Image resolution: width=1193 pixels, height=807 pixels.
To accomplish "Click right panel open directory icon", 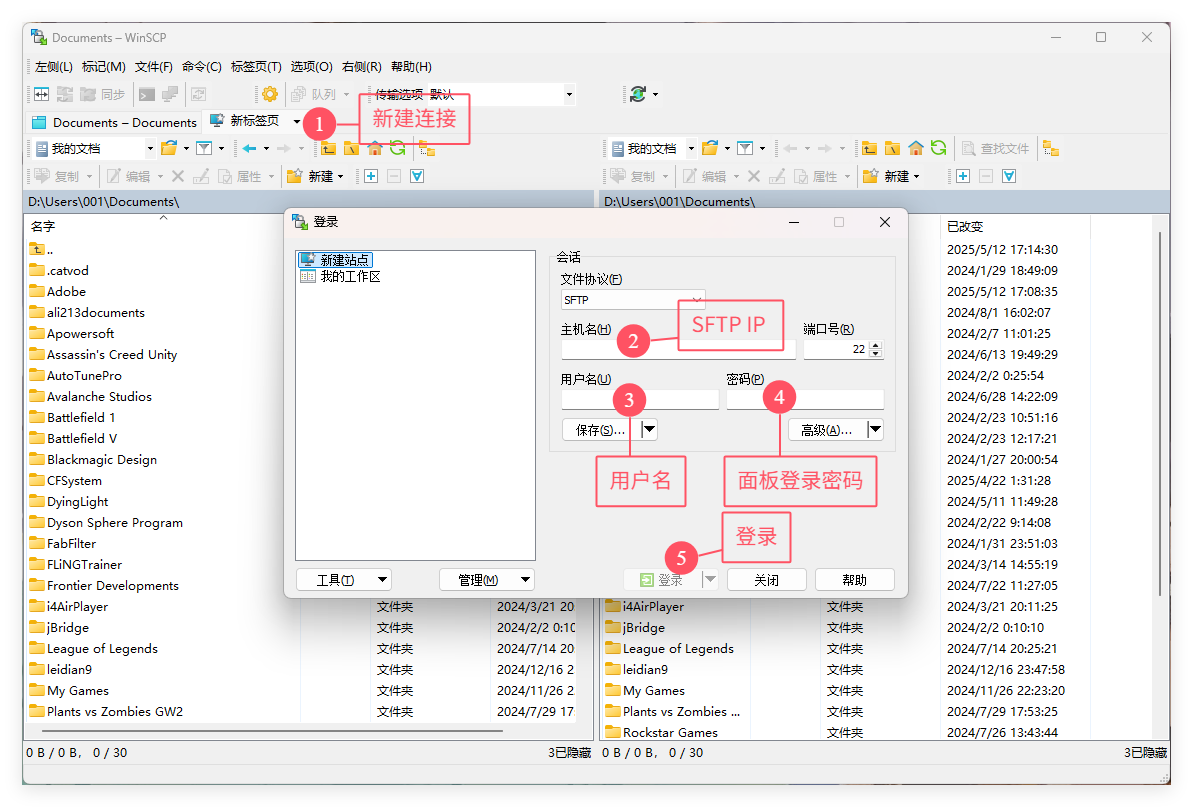I will click(710, 148).
